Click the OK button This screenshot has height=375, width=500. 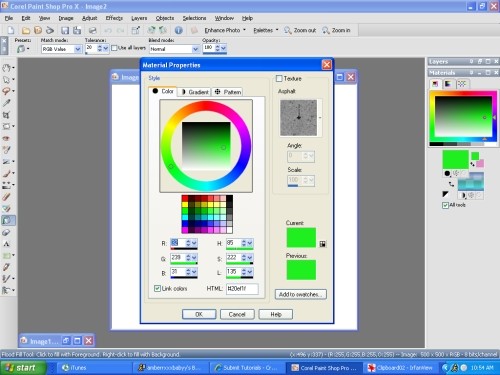pyautogui.click(x=199, y=314)
